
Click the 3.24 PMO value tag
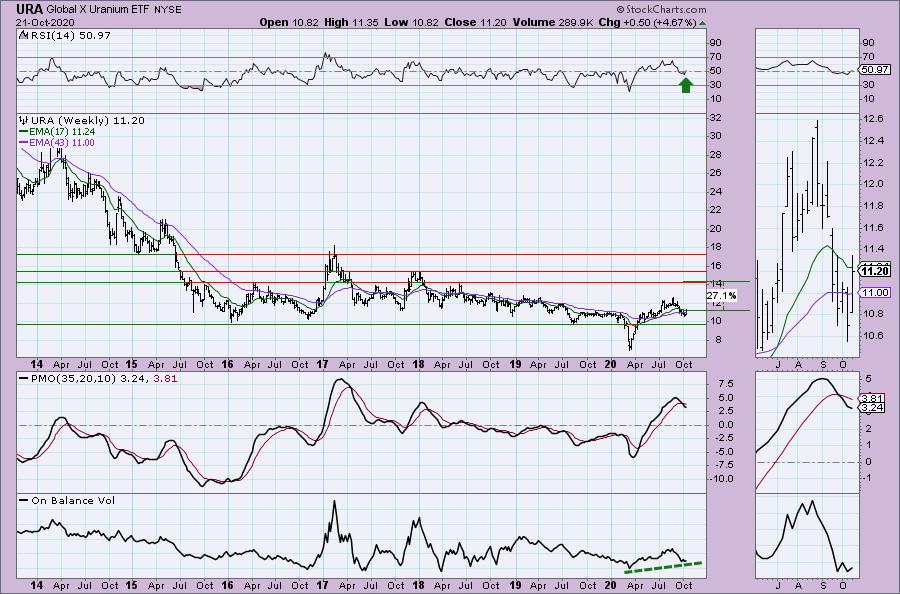pyautogui.click(x=872, y=407)
